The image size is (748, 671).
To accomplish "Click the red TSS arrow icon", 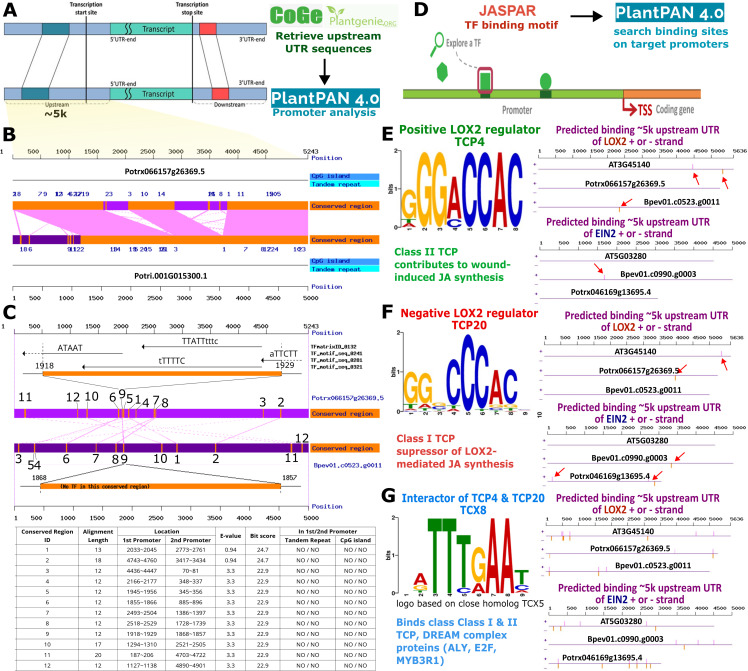I will click(x=630, y=105).
